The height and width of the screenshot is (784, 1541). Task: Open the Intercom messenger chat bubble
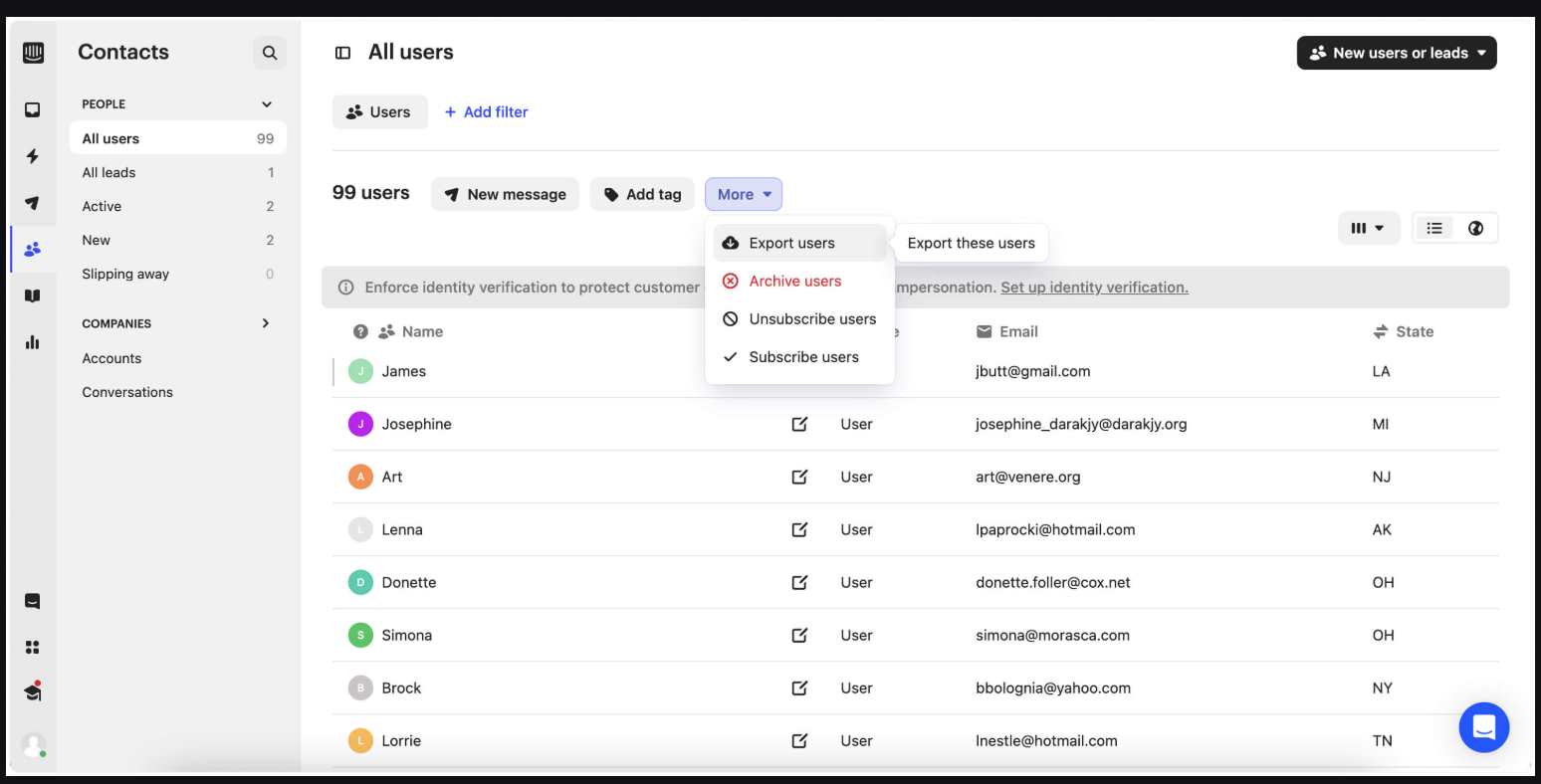(1483, 727)
